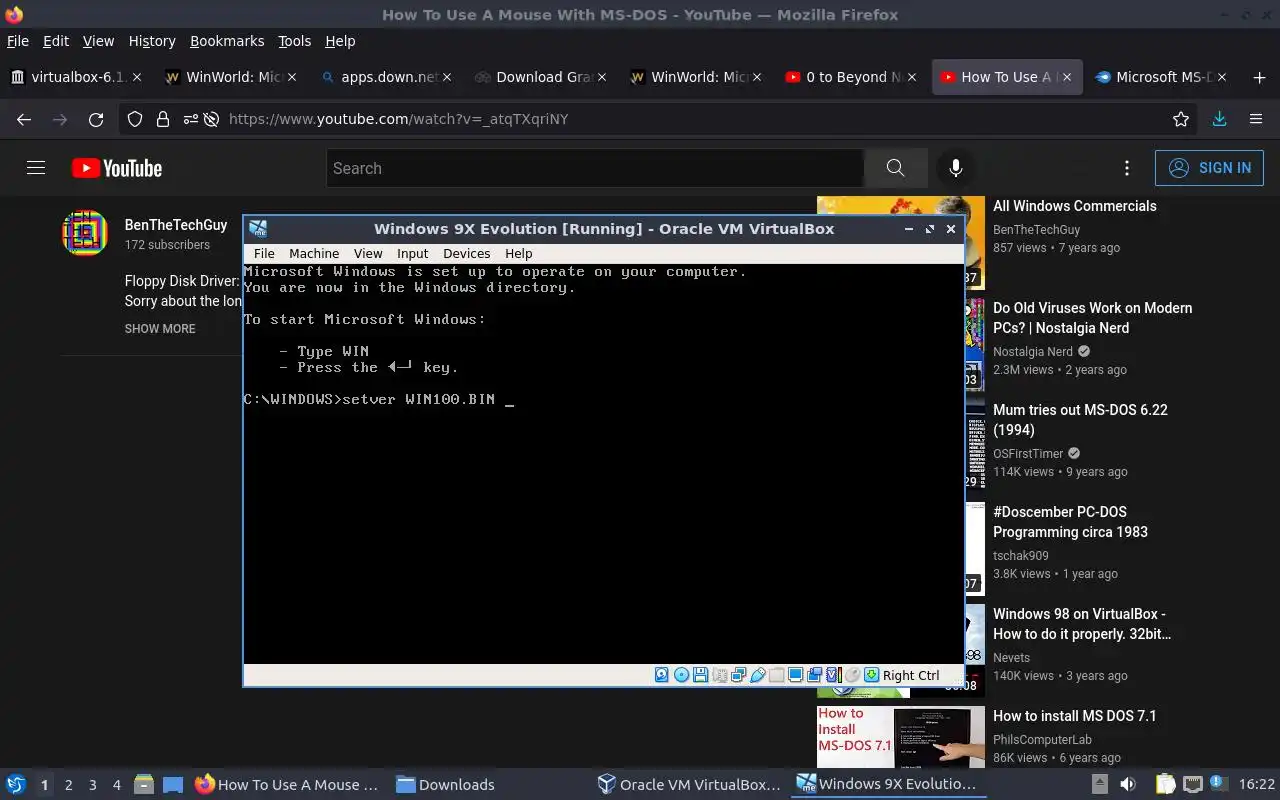Open the USB devices indicator in VirtualBox

758,675
